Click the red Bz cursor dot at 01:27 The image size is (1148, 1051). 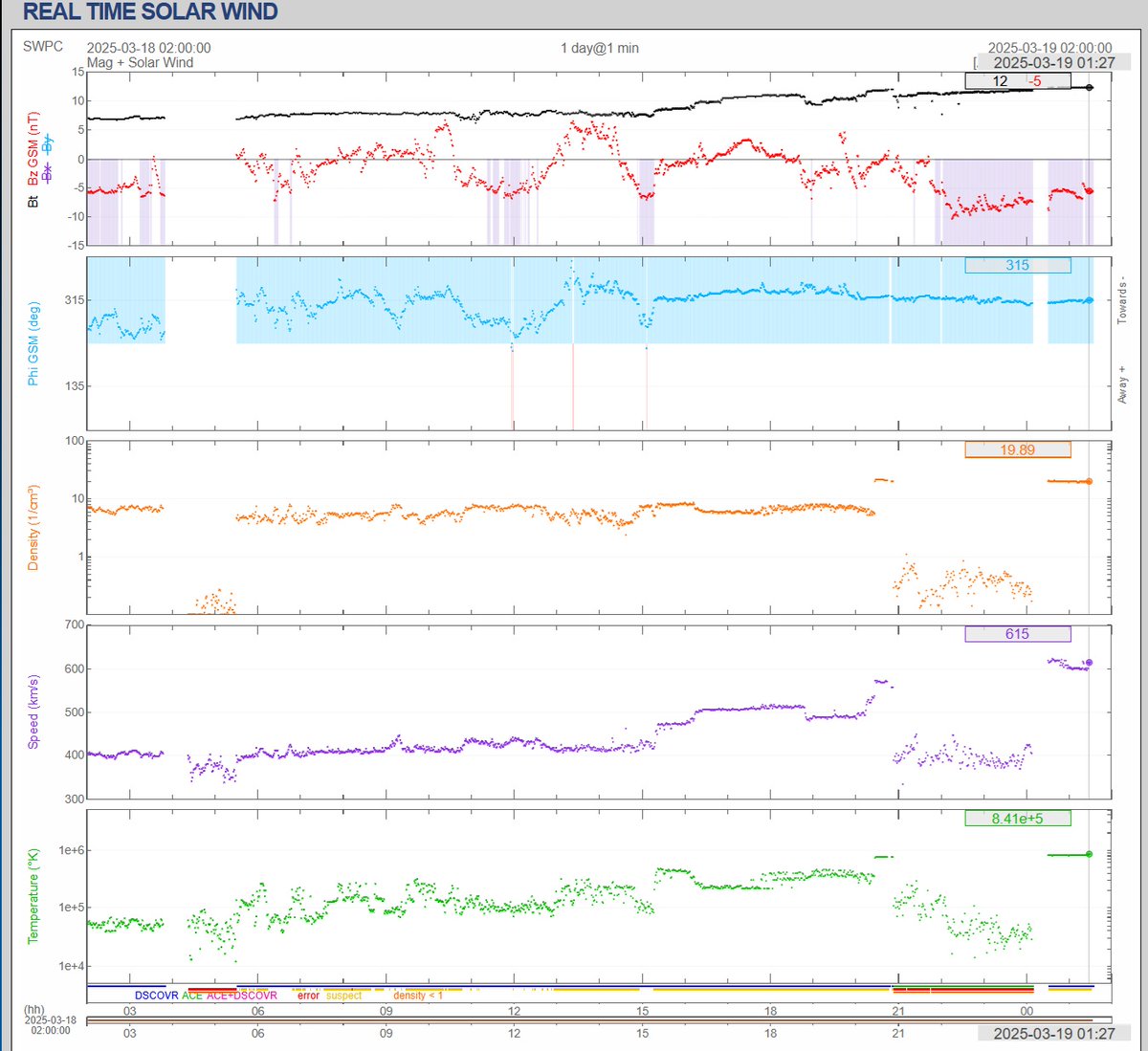(x=1090, y=191)
